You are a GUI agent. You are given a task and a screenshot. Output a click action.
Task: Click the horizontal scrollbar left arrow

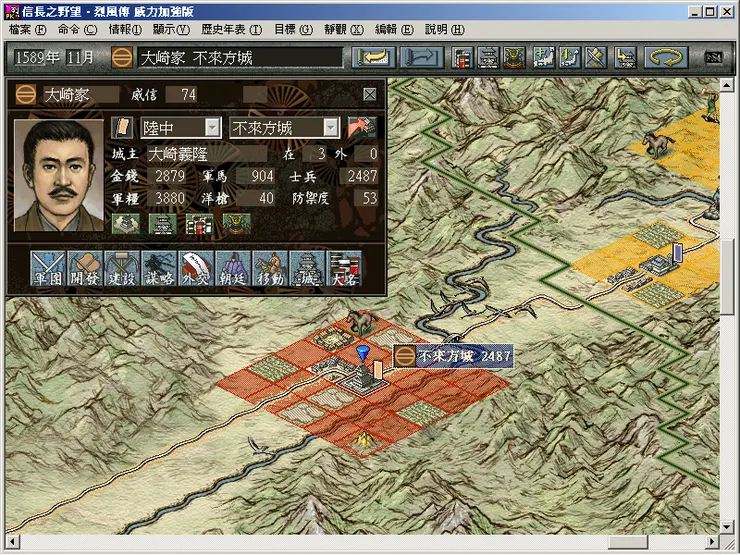coord(13,541)
